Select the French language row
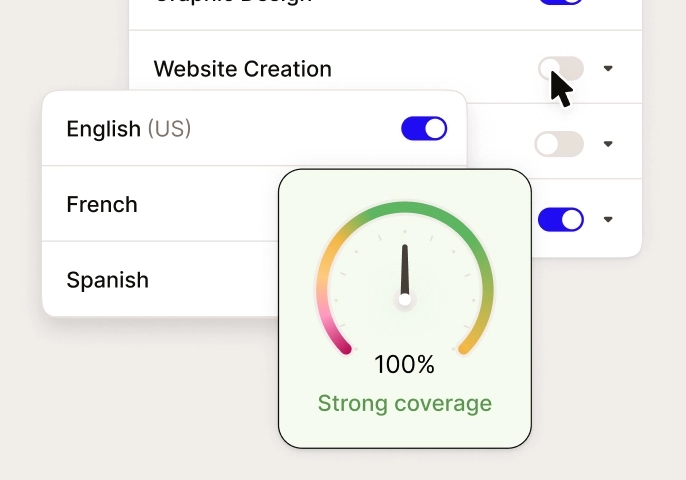 [x=160, y=204]
